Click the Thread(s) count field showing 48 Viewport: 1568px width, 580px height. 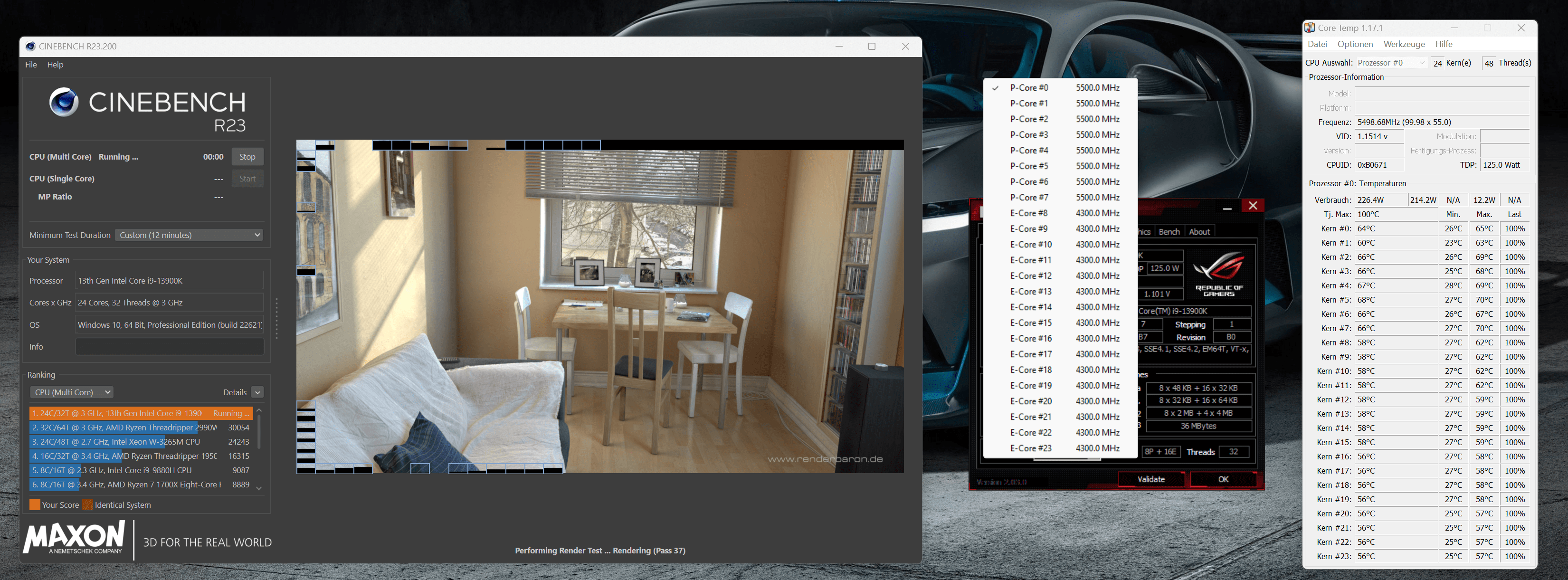click(x=1488, y=63)
